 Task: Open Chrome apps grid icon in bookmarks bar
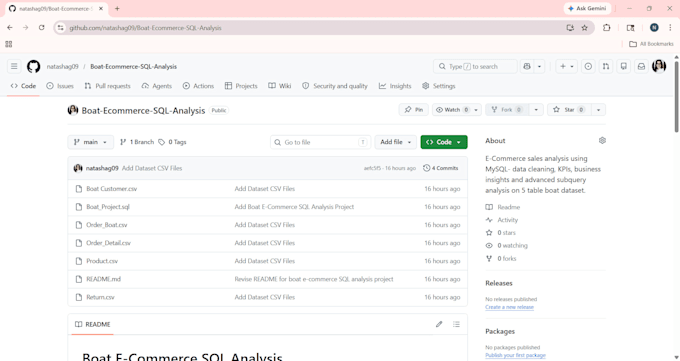[9, 44]
